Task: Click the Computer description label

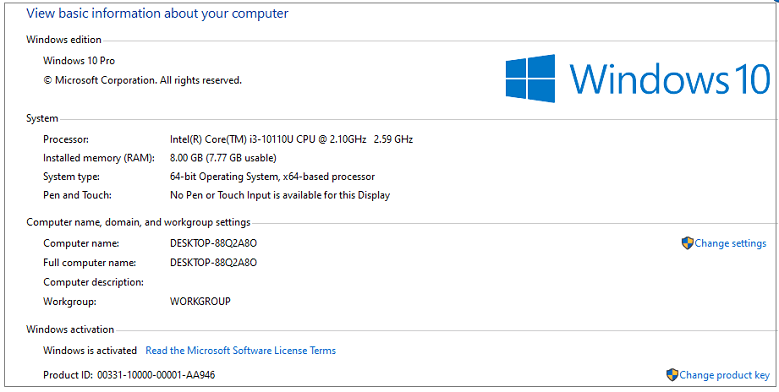Action: (x=93, y=282)
